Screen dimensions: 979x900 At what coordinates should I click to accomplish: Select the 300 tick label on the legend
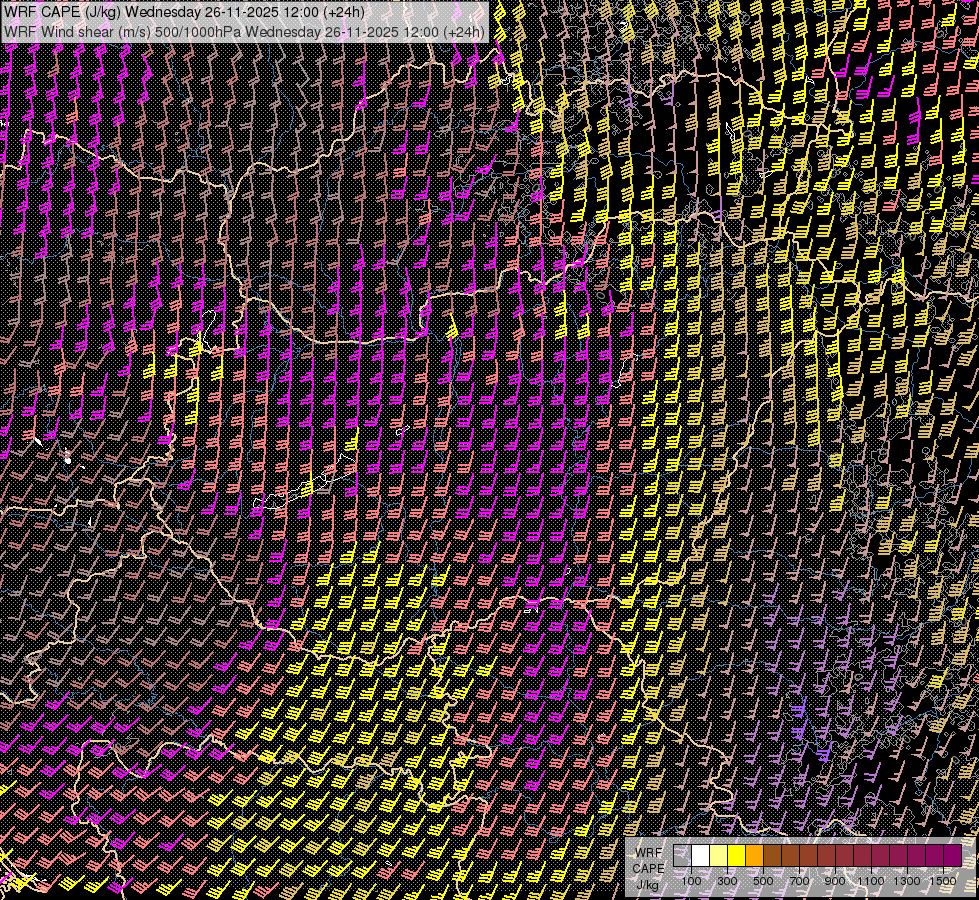click(x=727, y=881)
